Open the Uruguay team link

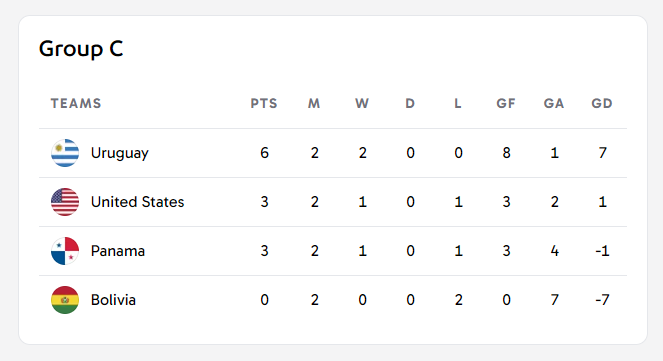click(120, 153)
